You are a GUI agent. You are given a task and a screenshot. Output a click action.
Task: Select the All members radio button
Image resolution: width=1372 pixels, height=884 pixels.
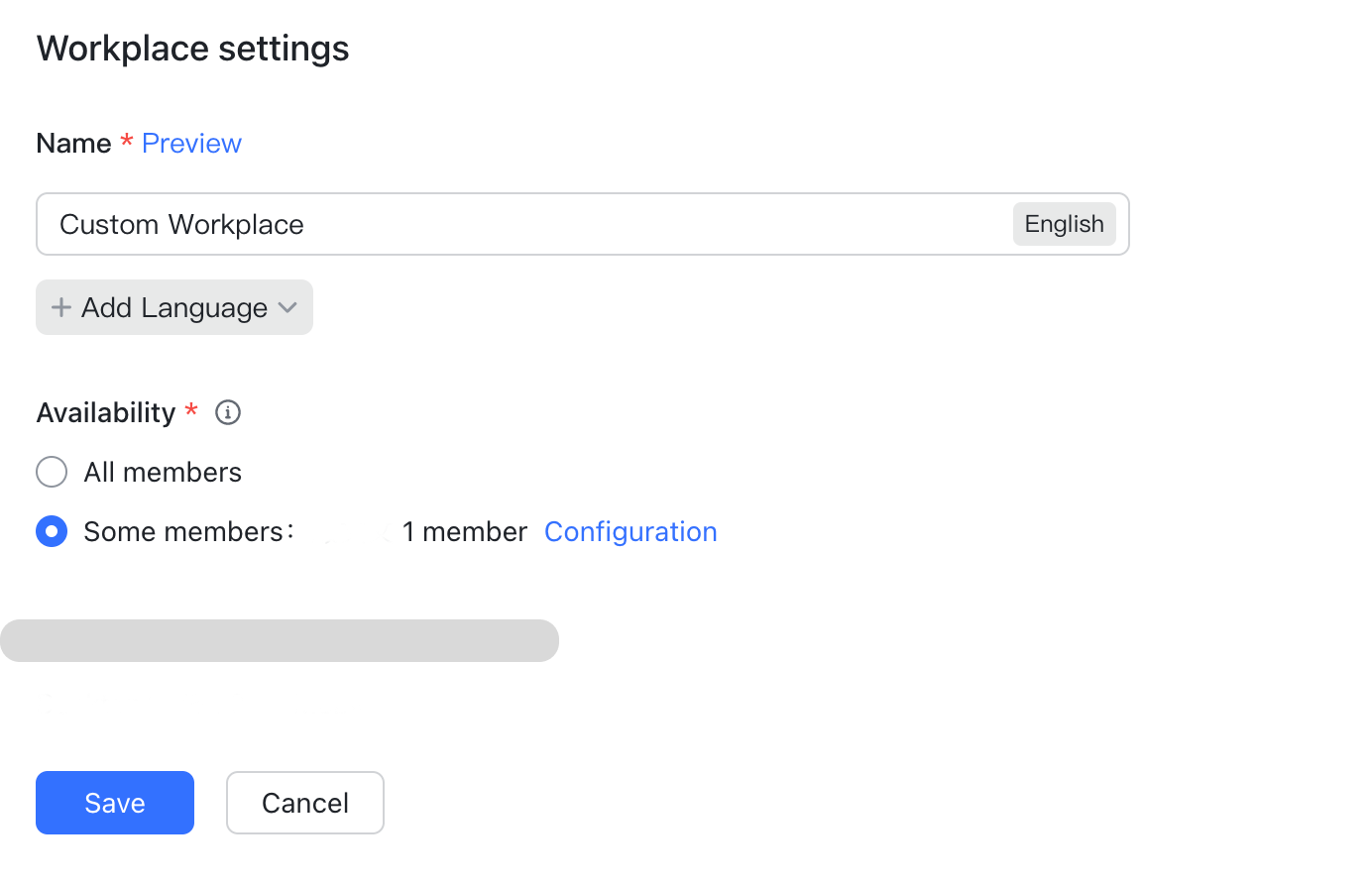click(x=52, y=472)
